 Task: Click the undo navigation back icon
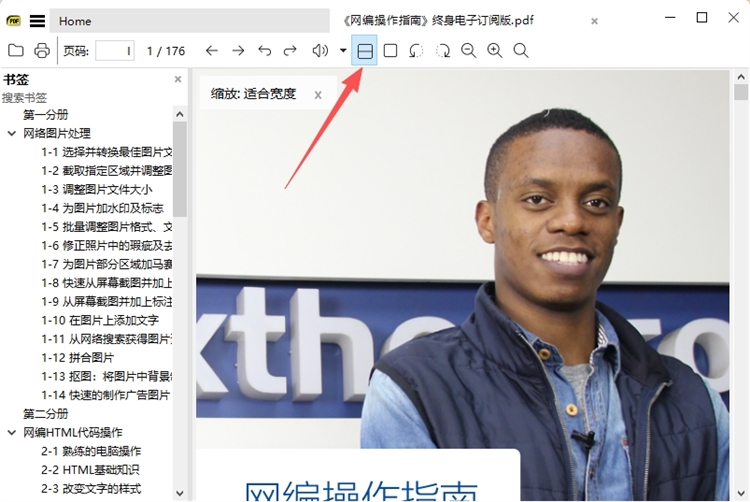pos(264,51)
